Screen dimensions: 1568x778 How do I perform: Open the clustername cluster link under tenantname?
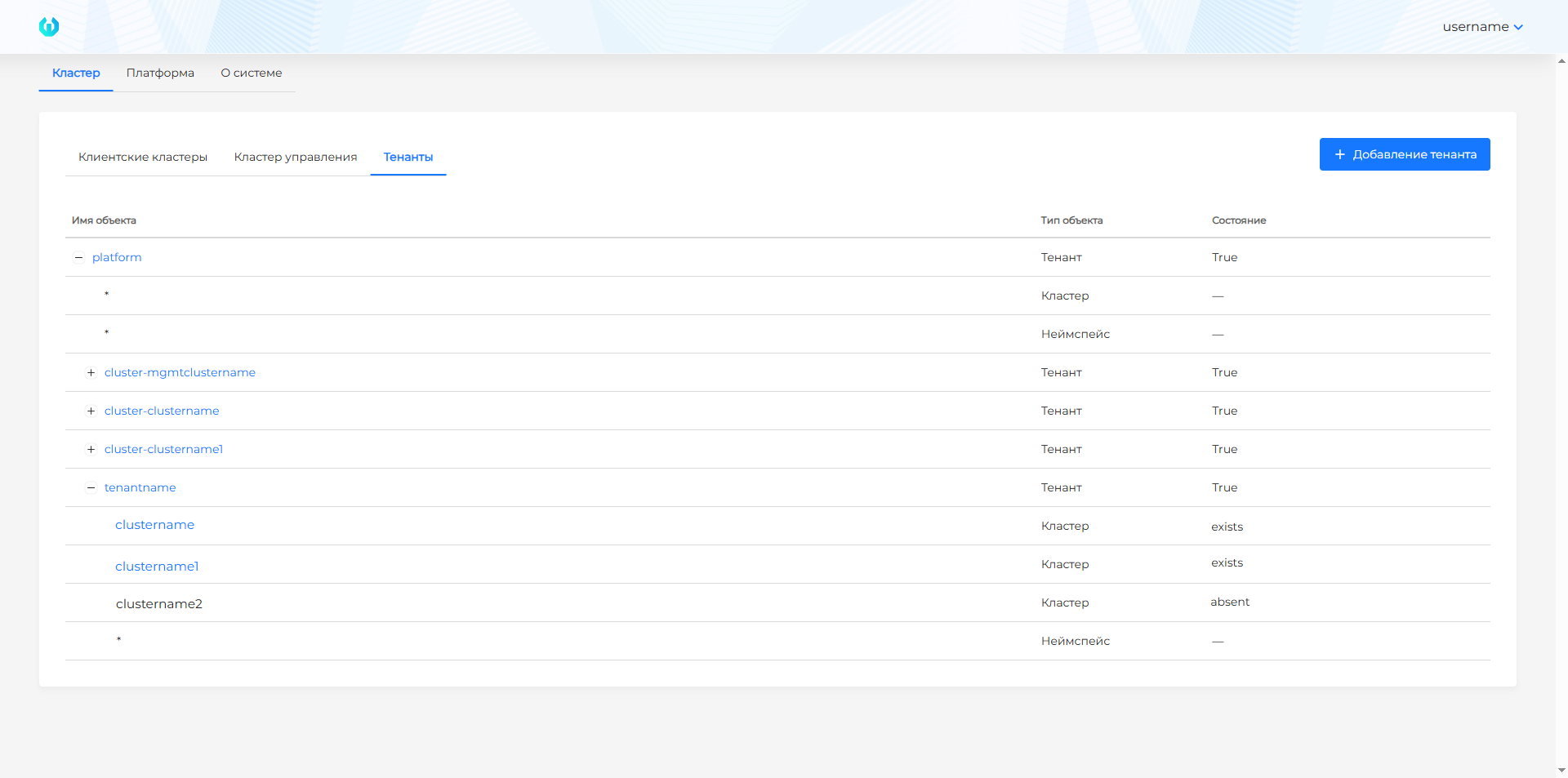tap(154, 525)
